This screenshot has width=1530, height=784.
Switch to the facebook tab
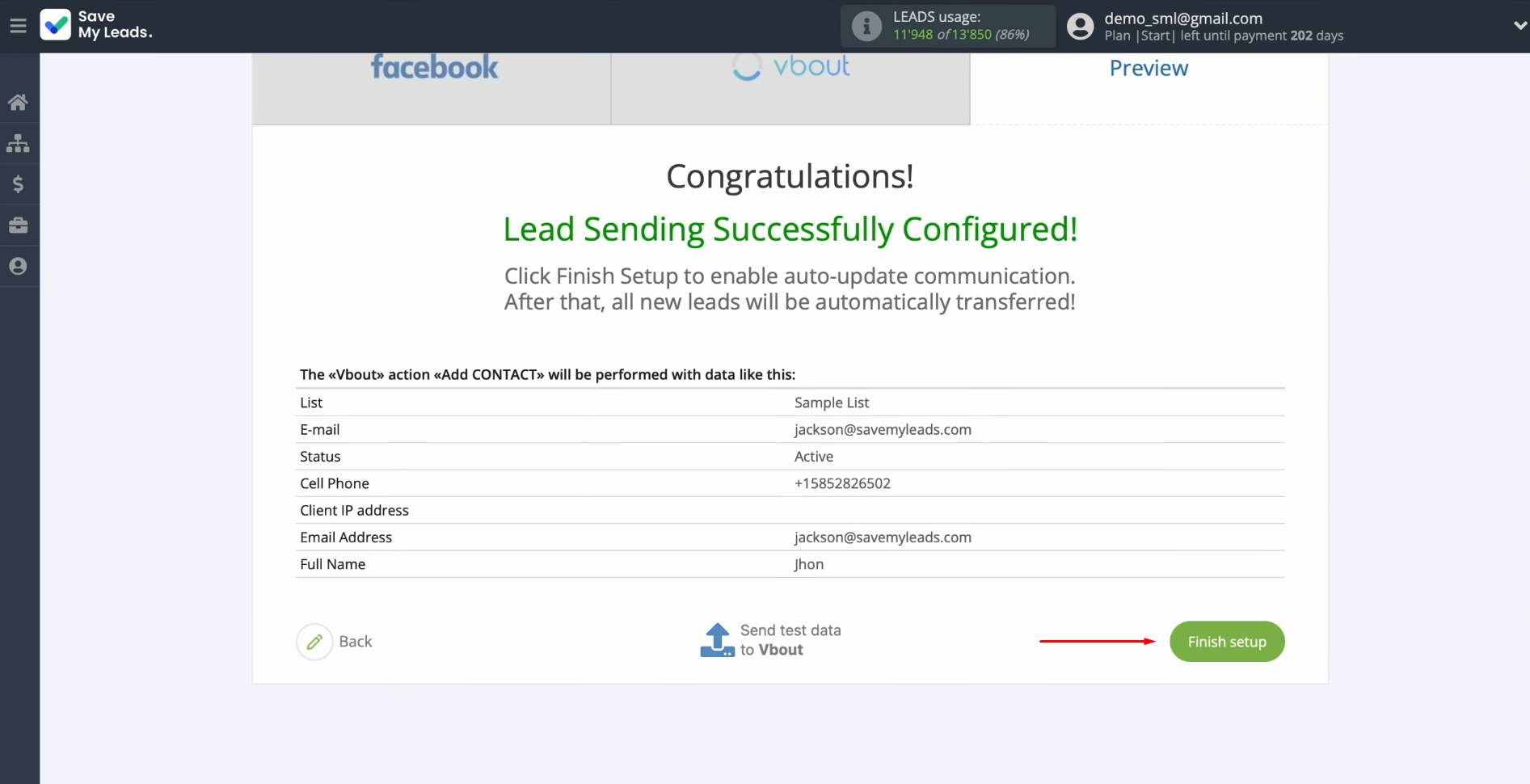click(x=432, y=87)
